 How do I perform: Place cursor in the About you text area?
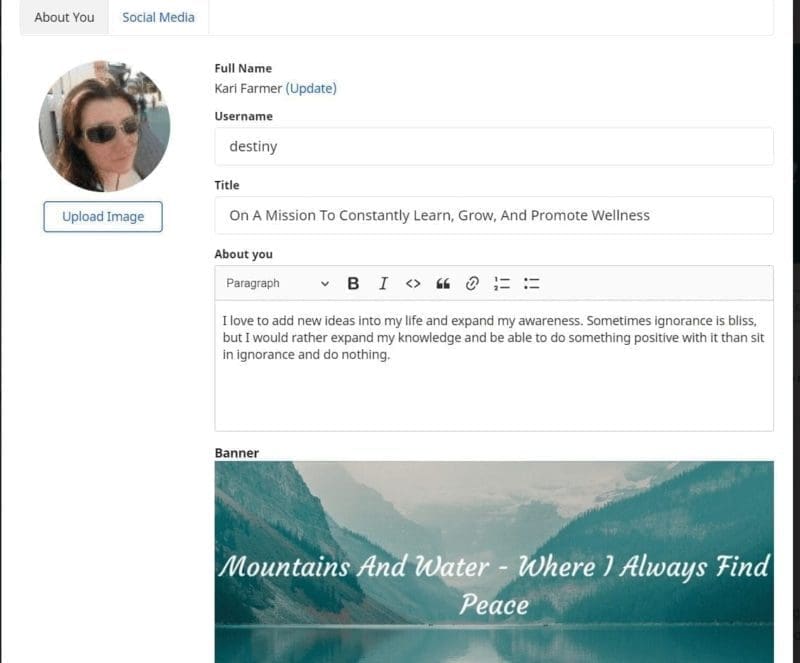(x=494, y=365)
